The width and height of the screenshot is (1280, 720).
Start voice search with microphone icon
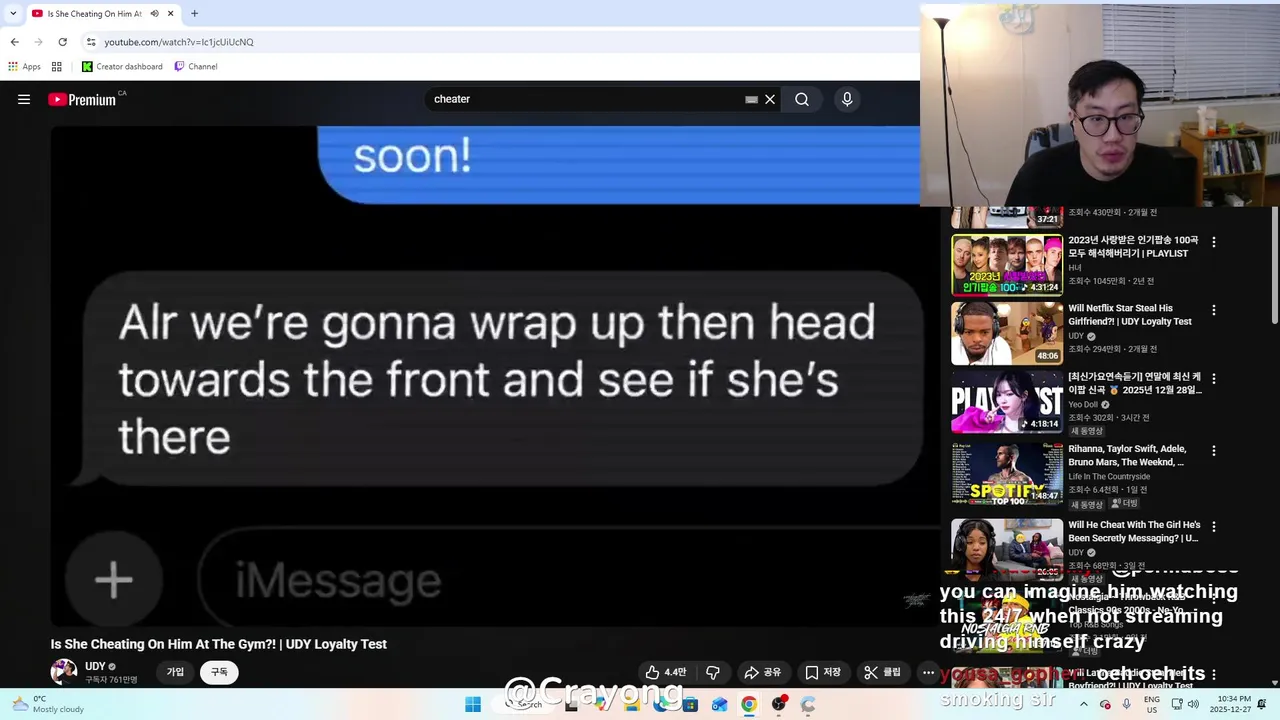click(x=847, y=99)
